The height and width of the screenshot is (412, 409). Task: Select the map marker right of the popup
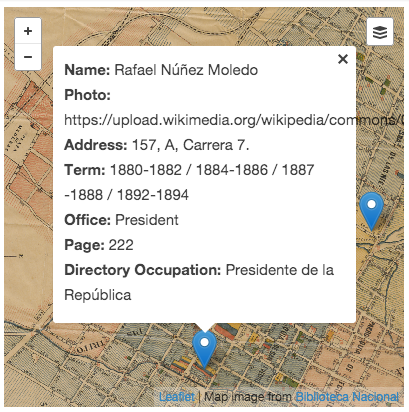tap(371, 211)
